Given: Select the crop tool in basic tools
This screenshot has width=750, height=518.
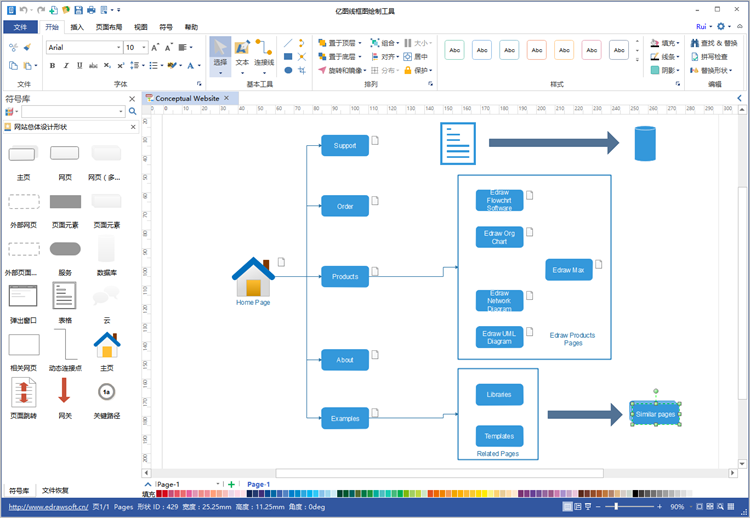Looking at the screenshot, I should point(302,70).
